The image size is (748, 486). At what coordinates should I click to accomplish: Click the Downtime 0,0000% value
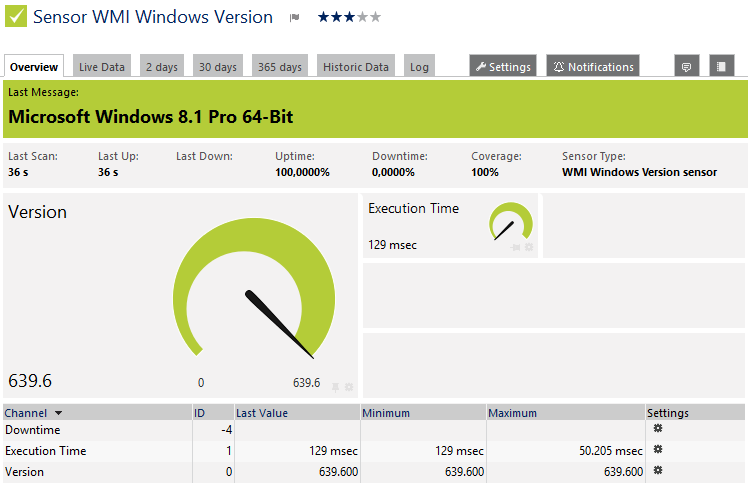click(x=393, y=172)
